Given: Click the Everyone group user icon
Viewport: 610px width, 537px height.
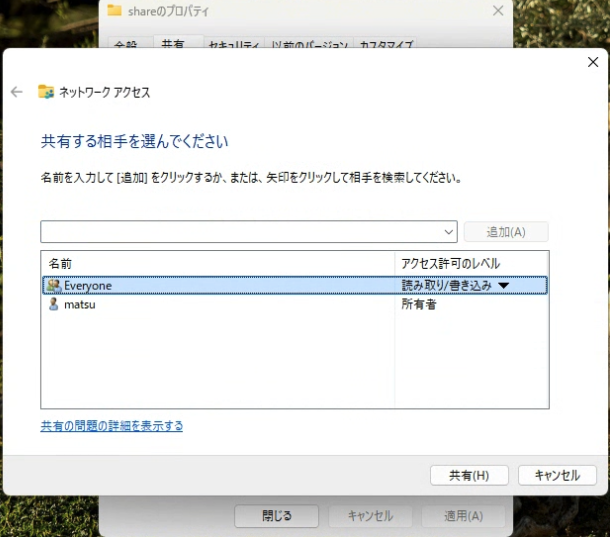Looking at the screenshot, I should [x=54, y=286].
